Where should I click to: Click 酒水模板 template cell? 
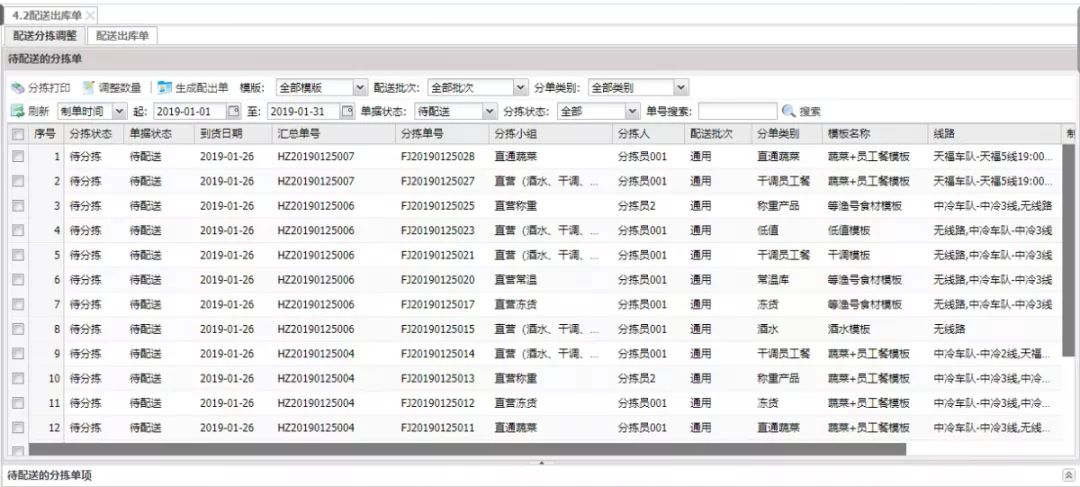pos(849,329)
